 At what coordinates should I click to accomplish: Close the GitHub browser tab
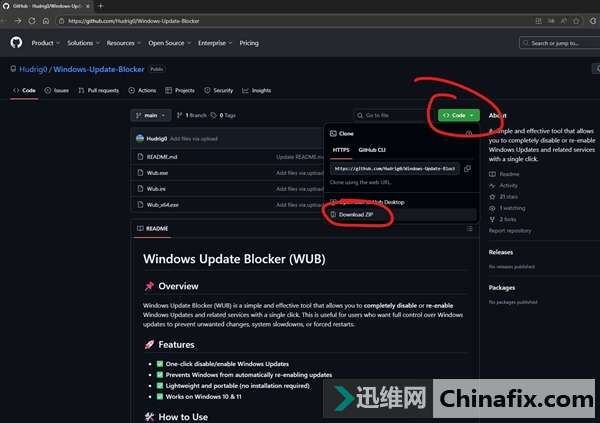coord(88,6)
